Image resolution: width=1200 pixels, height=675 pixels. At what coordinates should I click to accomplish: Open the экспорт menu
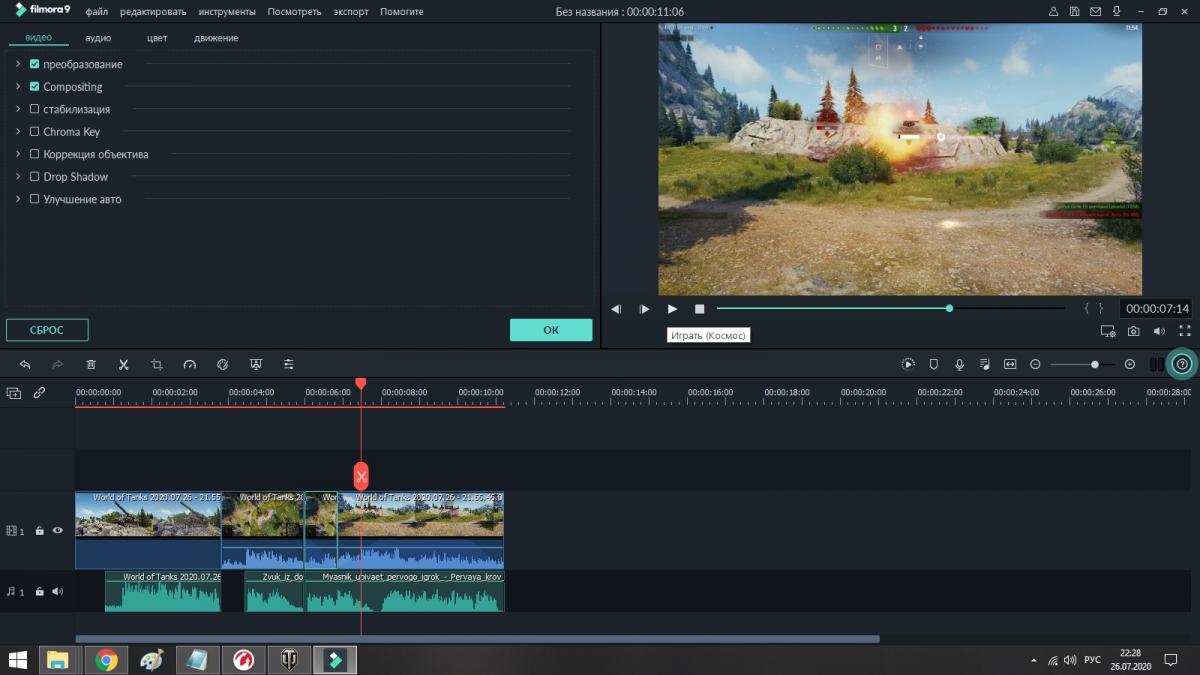(x=351, y=12)
